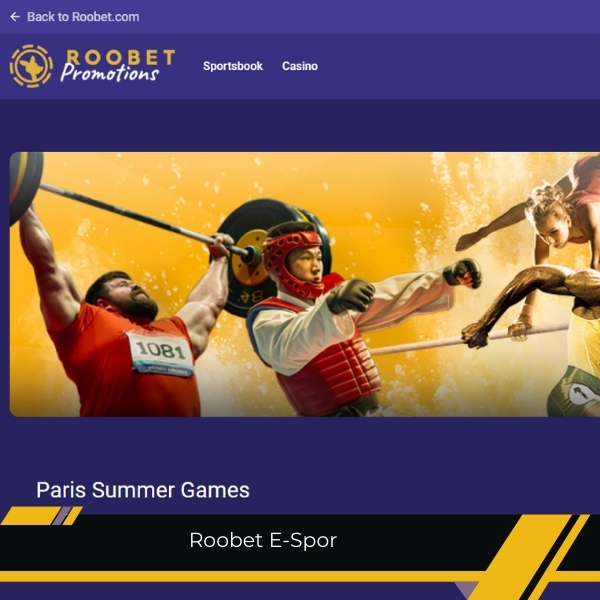The image size is (600, 600).
Task: Open the Casino menu item
Action: (300, 66)
